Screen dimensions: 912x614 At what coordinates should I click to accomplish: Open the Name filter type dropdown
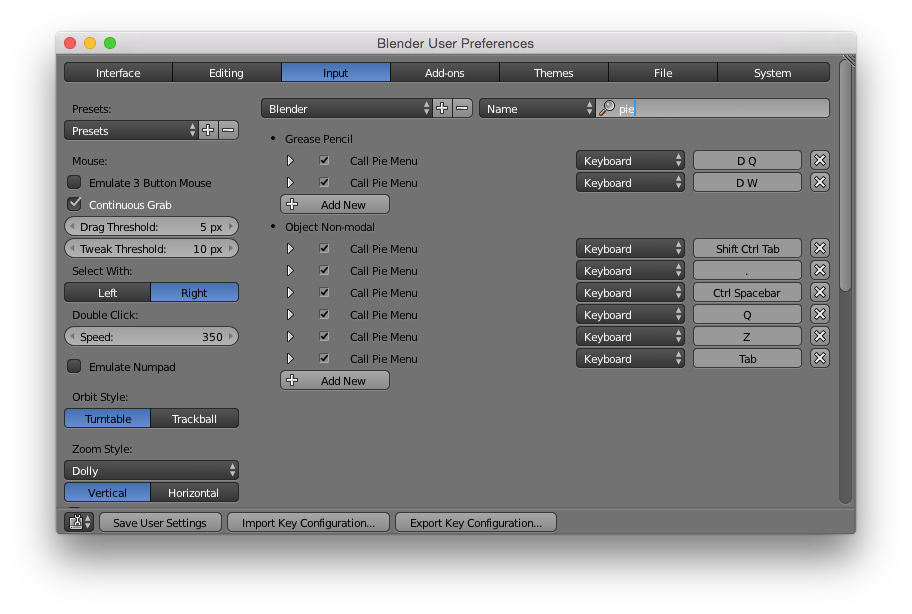[537, 108]
